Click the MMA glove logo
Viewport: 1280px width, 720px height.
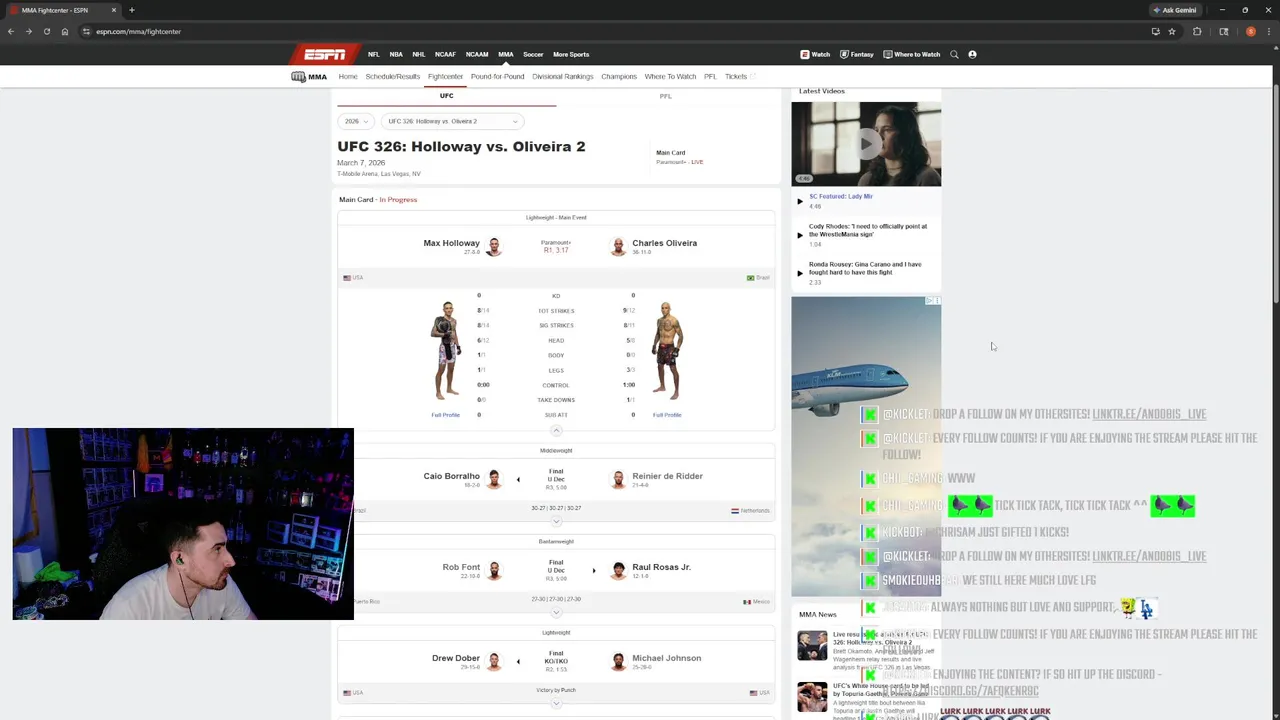click(298, 76)
